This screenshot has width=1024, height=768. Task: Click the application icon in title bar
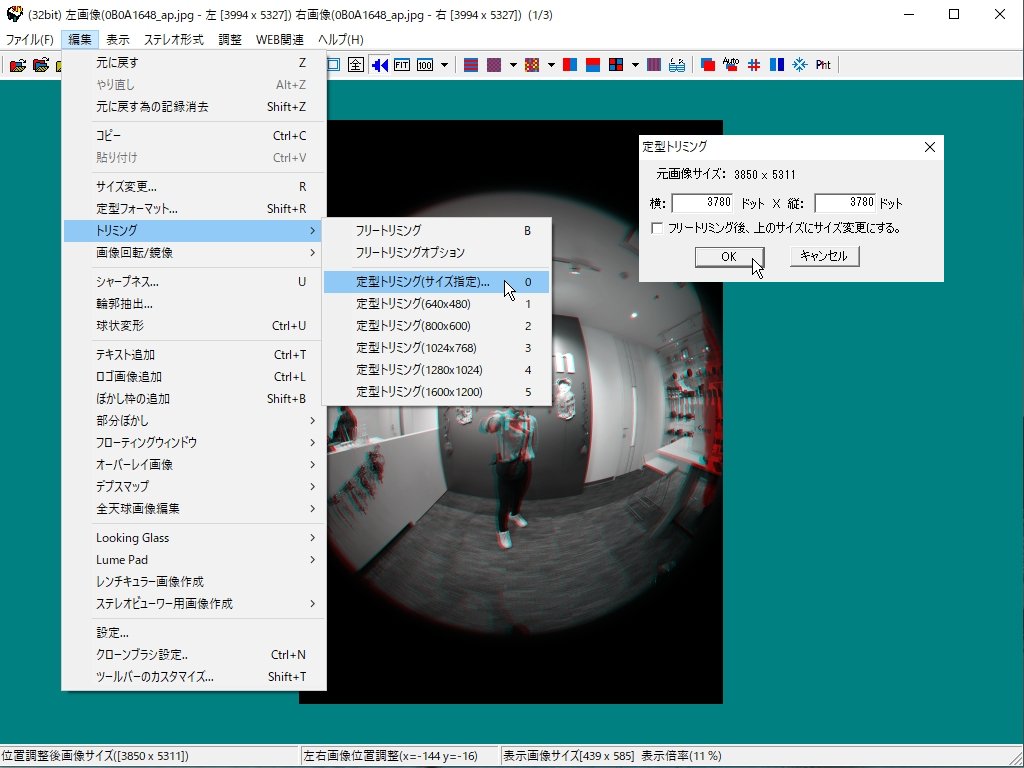(14, 14)
